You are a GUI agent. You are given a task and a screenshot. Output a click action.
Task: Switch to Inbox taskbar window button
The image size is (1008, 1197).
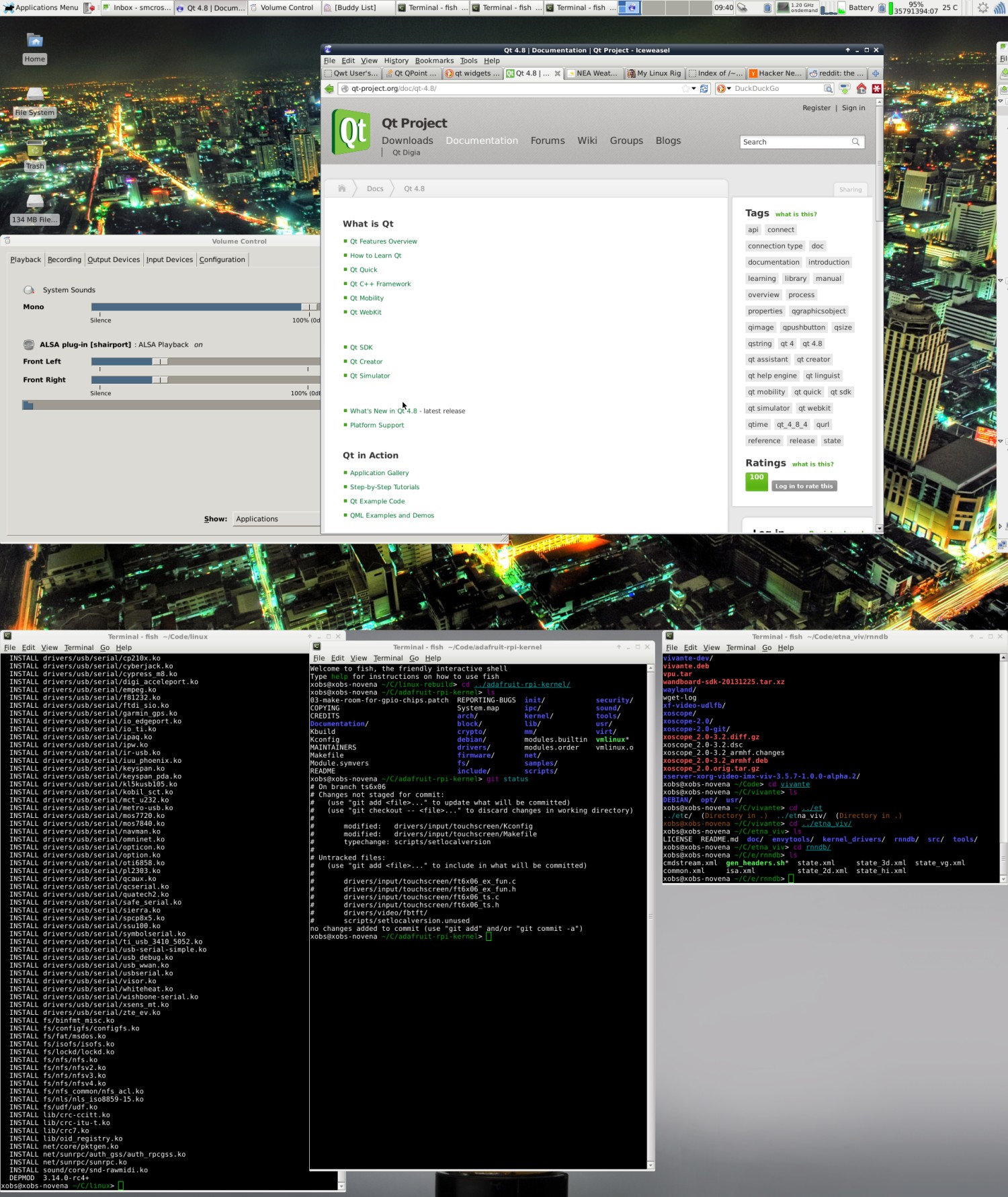[137, 8]
